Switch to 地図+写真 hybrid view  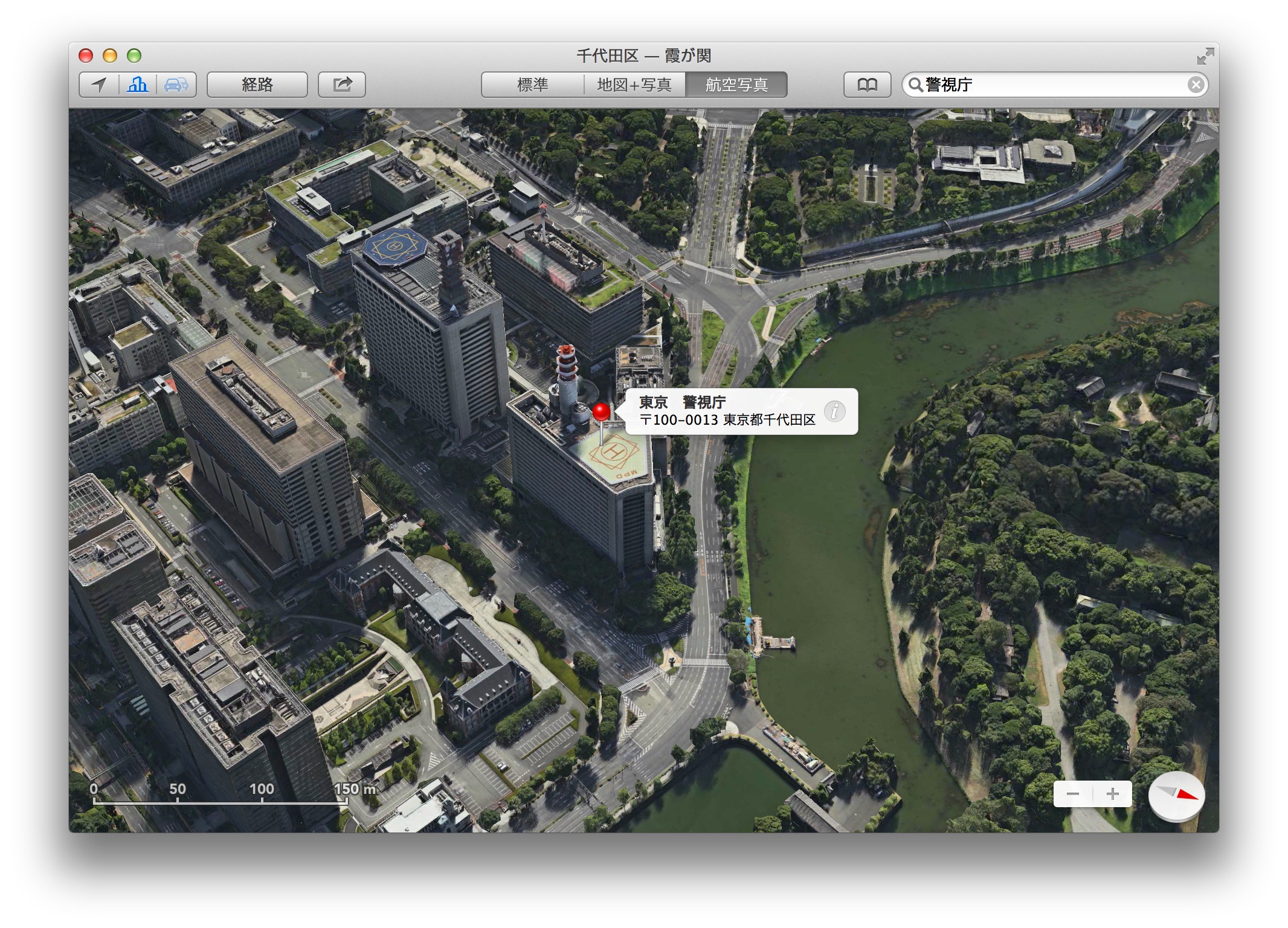(x=634, y=85)
